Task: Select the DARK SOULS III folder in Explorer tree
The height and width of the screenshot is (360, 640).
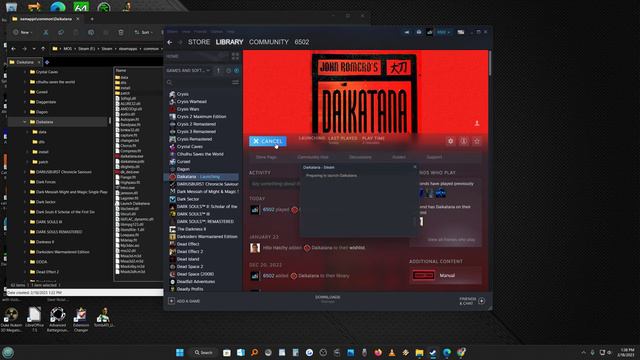Action: click(x=49, y=222)
